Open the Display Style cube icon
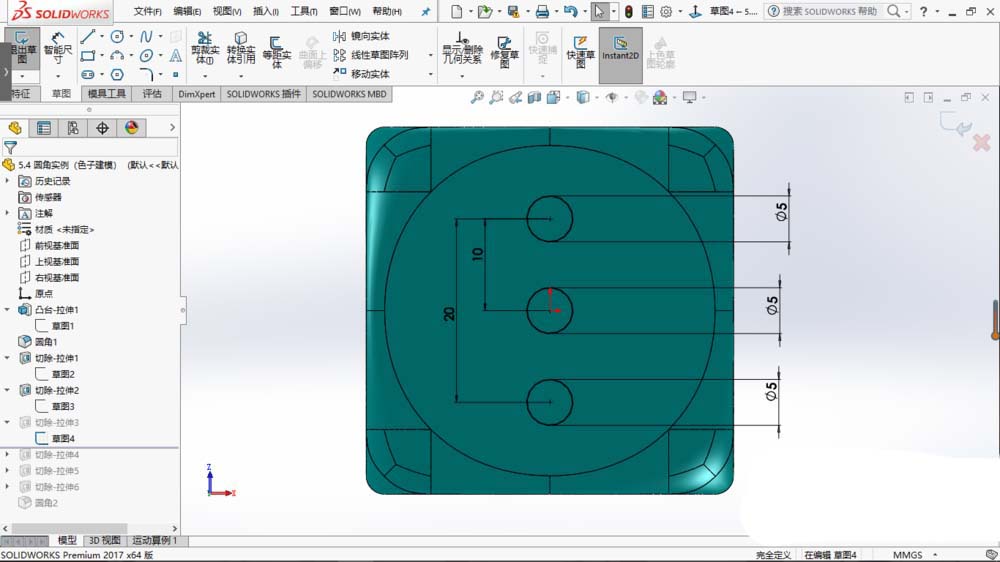 tap(583, 98)
